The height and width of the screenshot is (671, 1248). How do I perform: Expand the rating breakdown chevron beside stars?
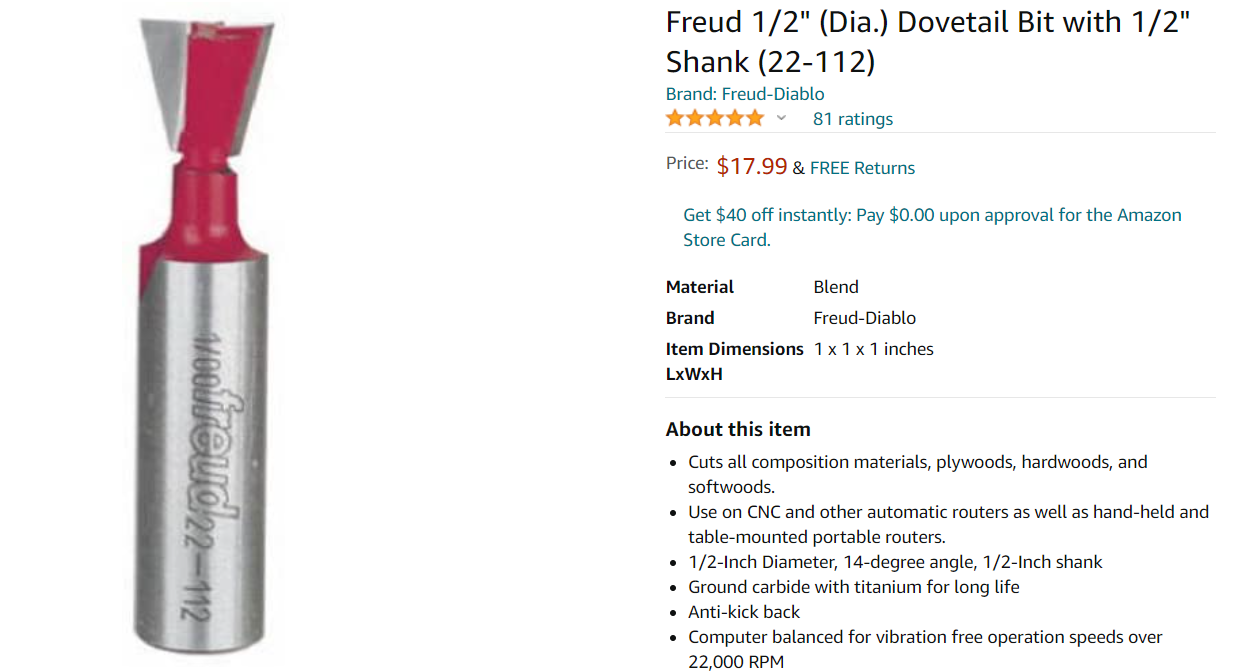pos(781,118)
